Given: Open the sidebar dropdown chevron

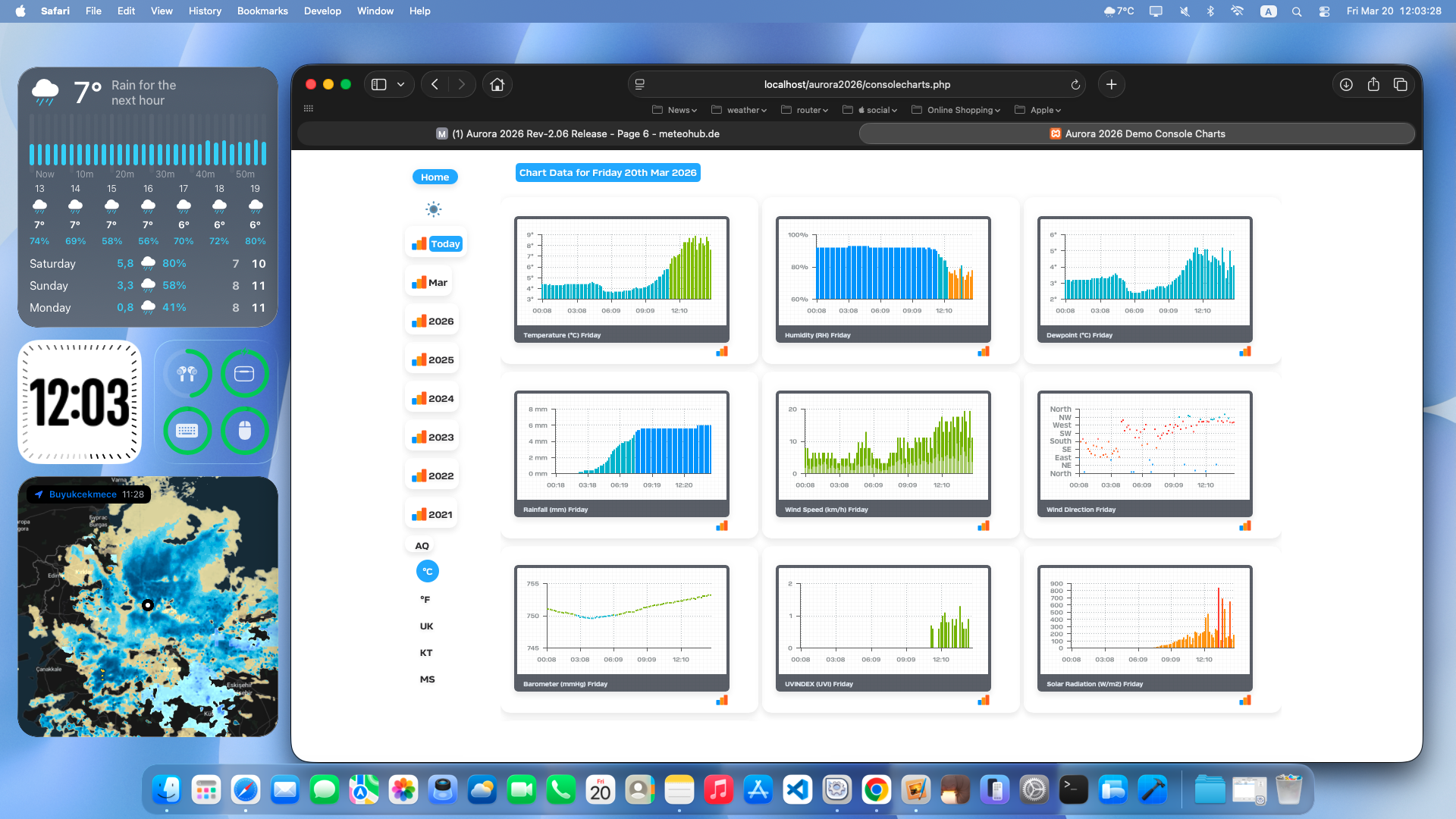Looking at the screenshot, I should pos(400,84).
